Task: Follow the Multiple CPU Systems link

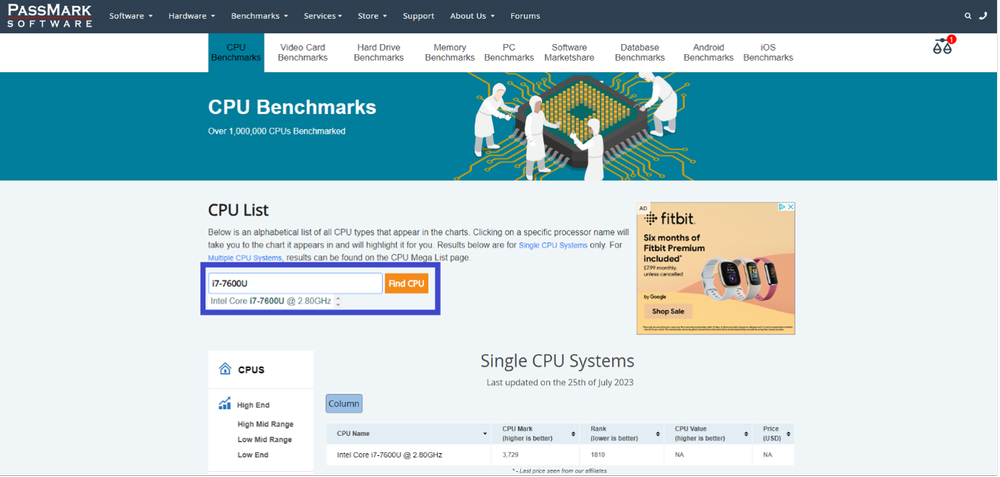Action: 245,258
